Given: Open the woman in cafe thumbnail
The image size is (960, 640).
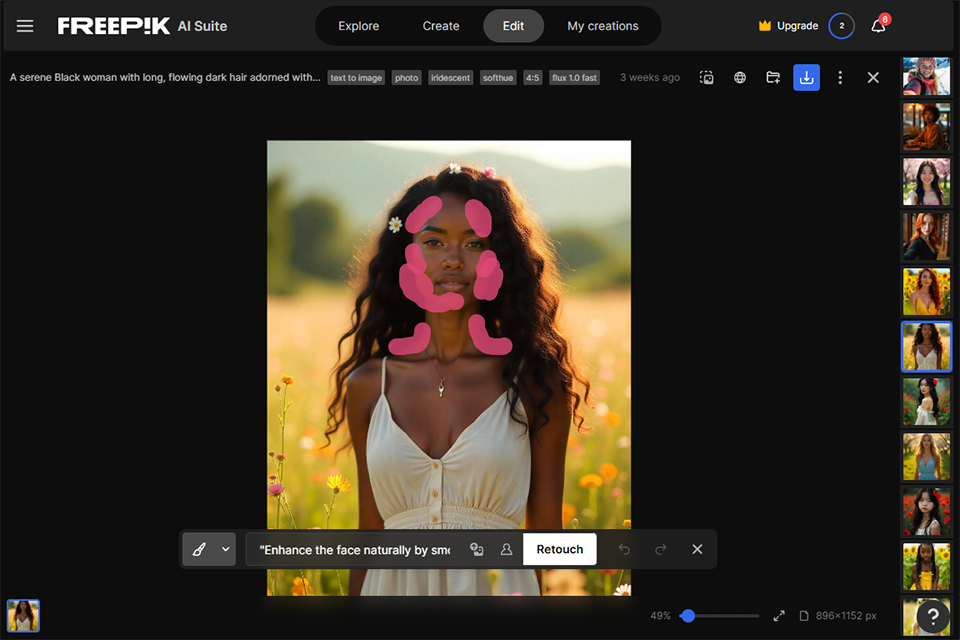Looking at the screenshot, I should pos(926,127).
